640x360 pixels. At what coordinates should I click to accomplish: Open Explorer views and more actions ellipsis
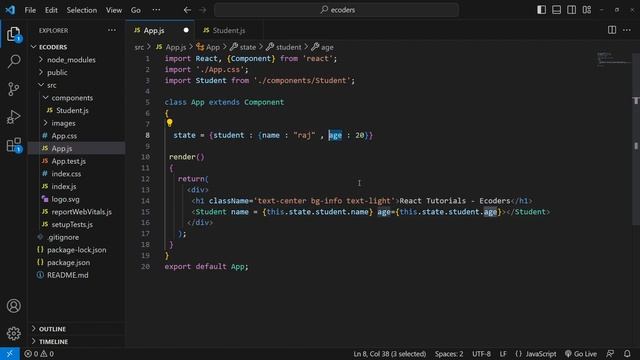point(112,30)
